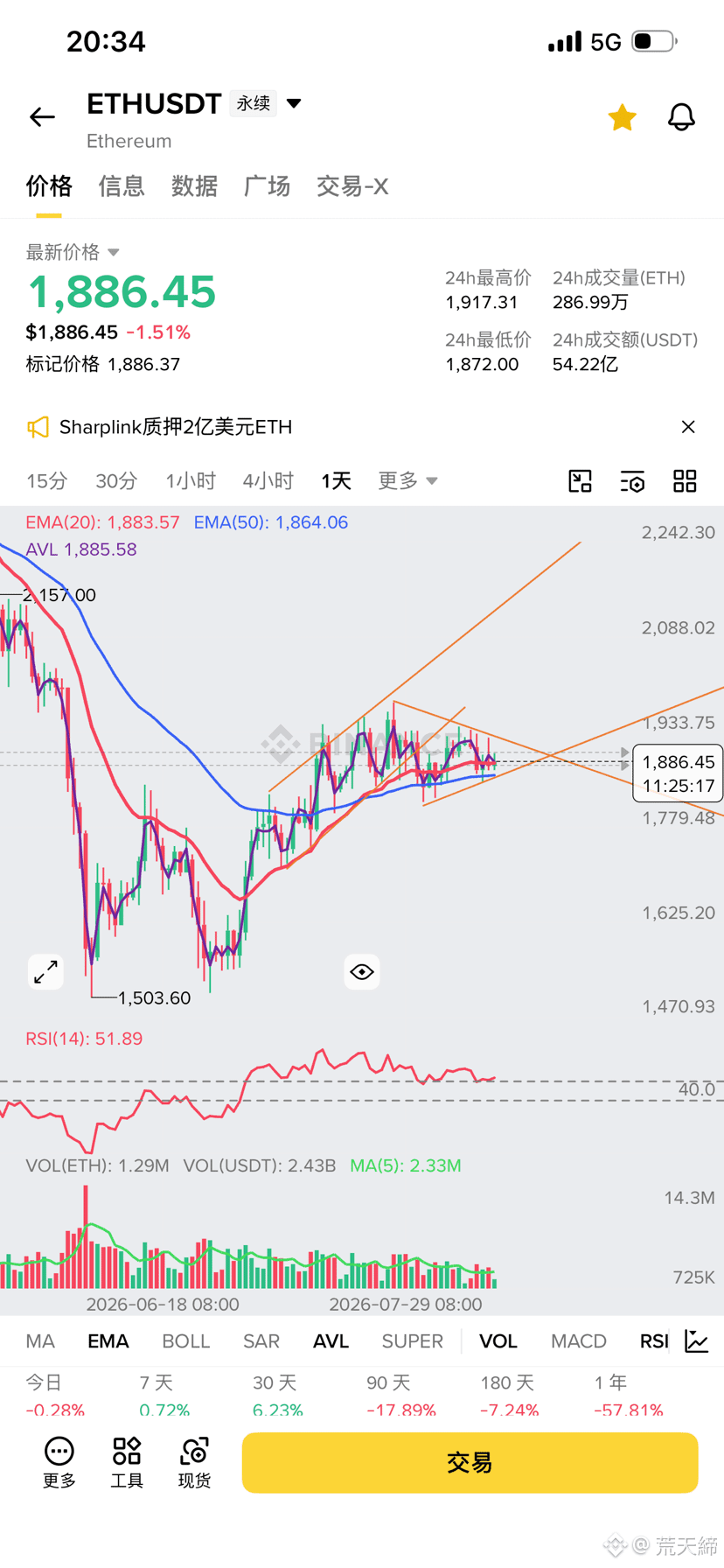Toggle the MA indicator
This screenshot has width=724, height=1568.
pyautogui.click(x=40, y=1341)
